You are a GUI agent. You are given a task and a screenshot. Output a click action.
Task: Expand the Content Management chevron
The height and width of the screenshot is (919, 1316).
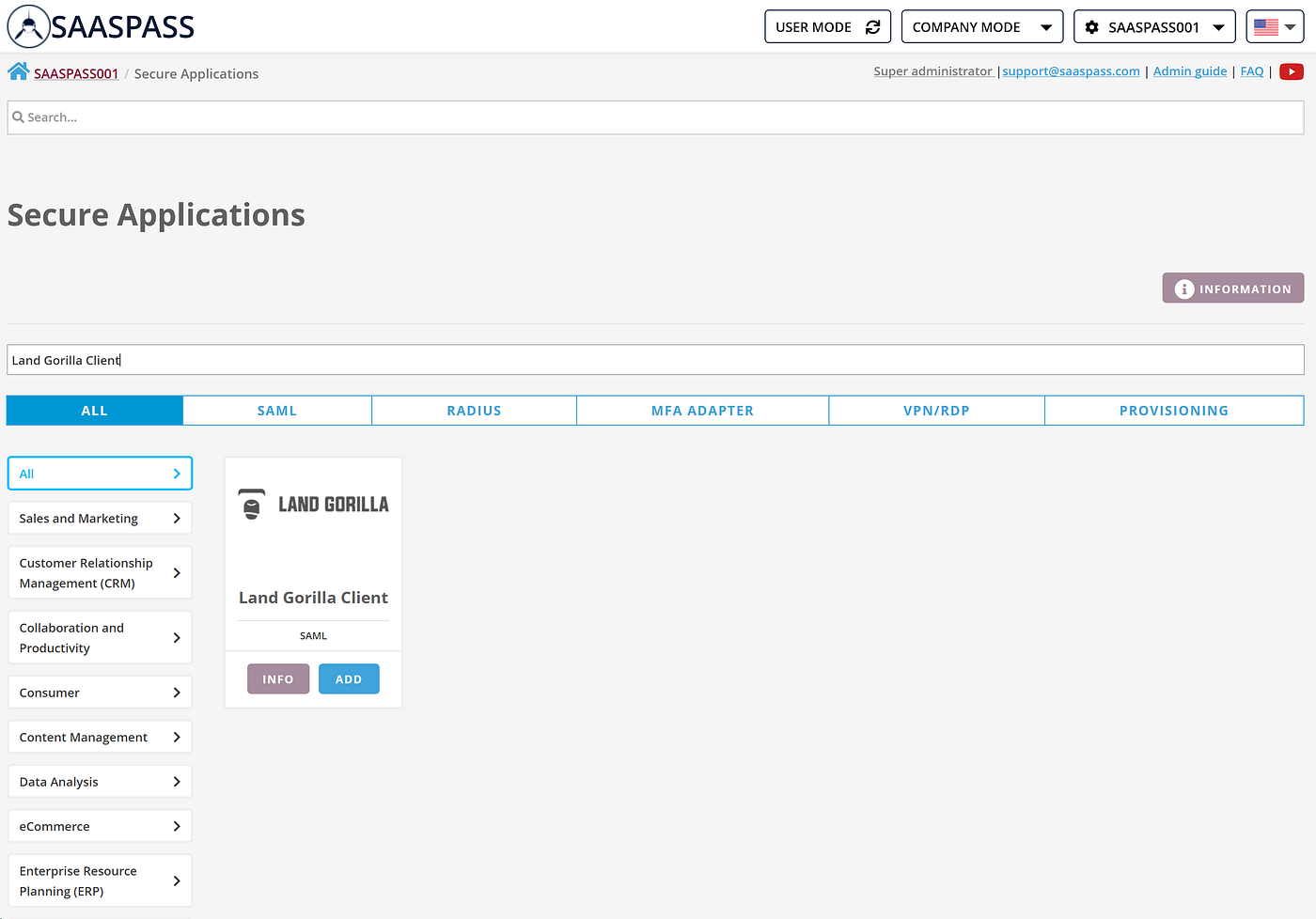coord(177,738)
